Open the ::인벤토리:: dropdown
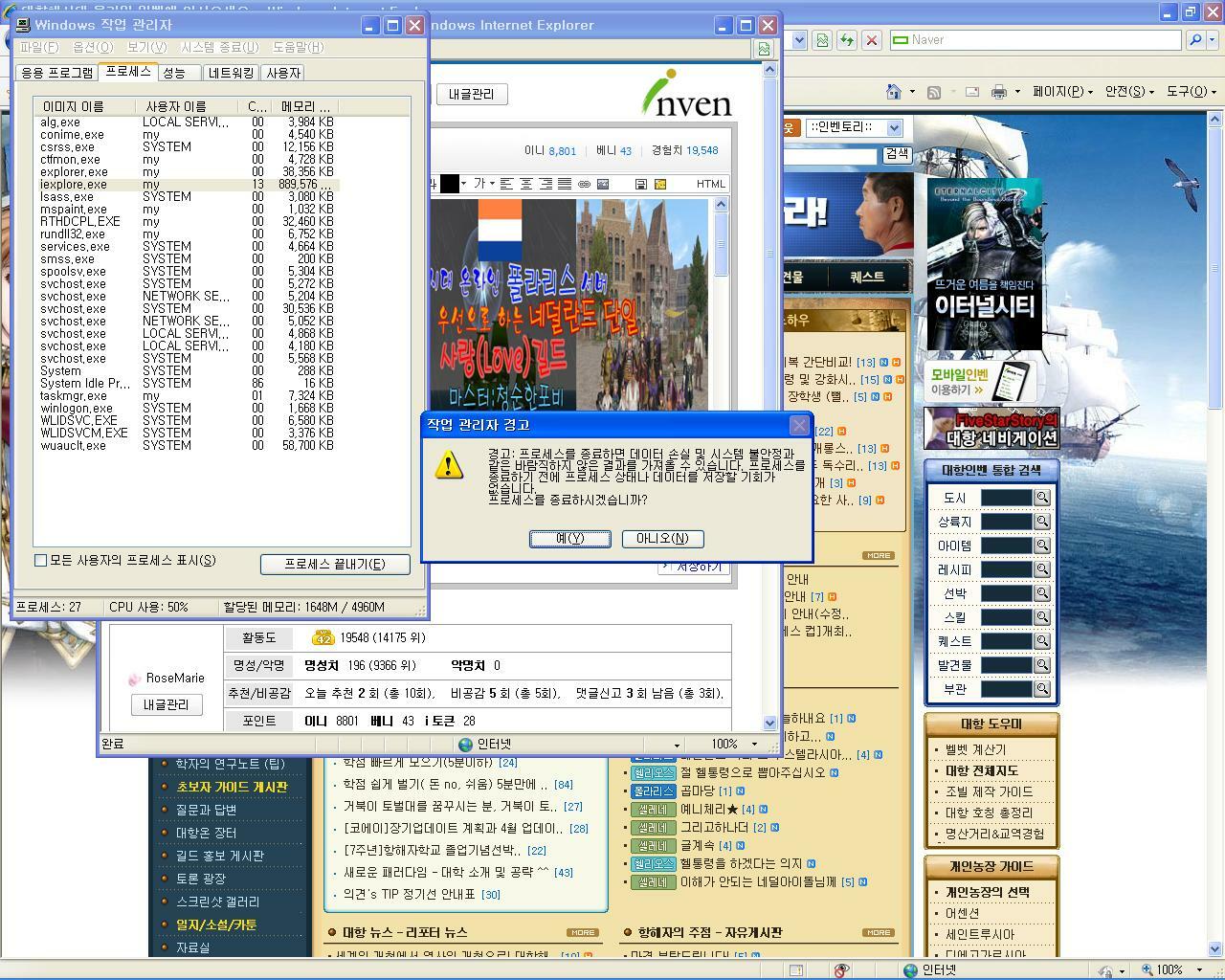This screenshot has width=1225, height=980. (894, 127)
